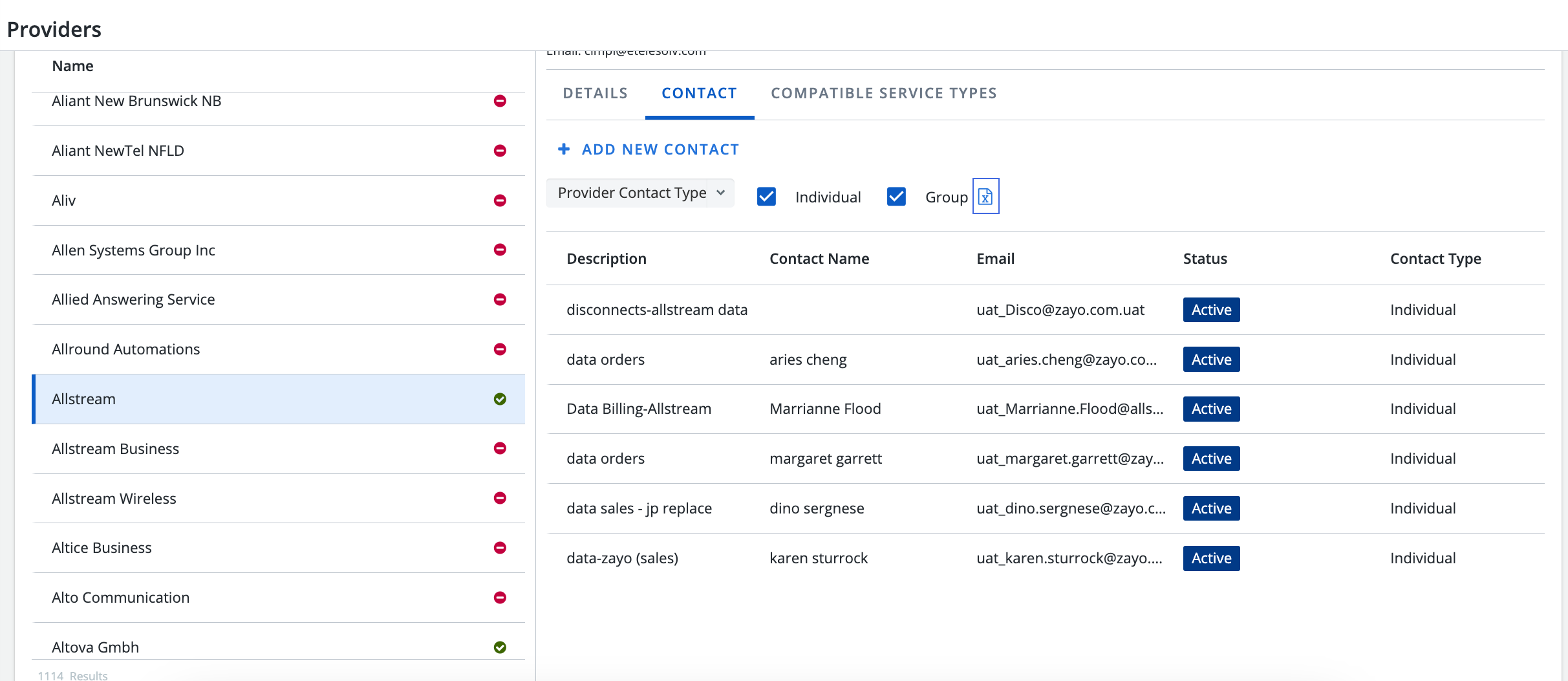This screenshot has width=1568, height=681.
Task: Open the karen sturrock contact row
Action: pyautogui.click(x=819, y=558)
